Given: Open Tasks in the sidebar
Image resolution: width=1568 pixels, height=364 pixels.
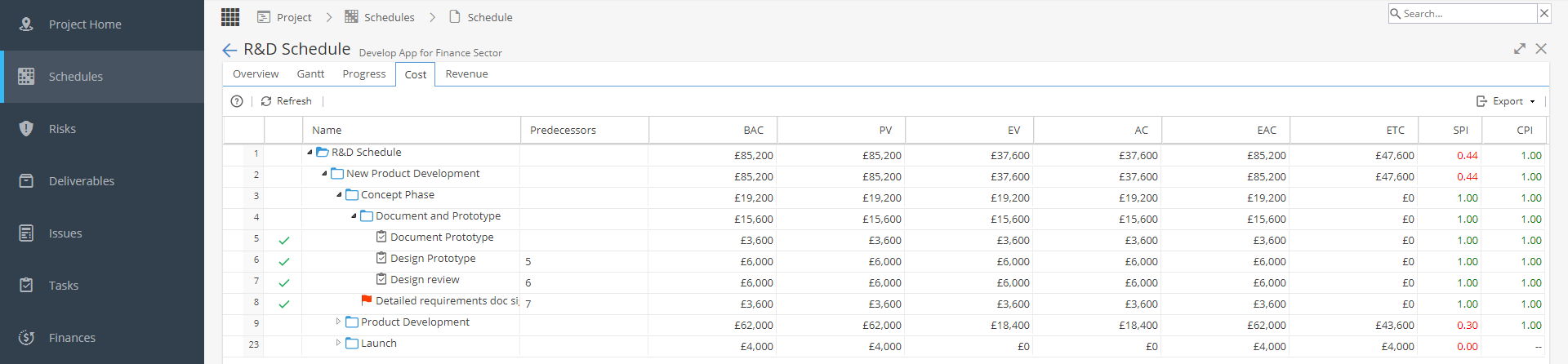Looking at the screenshot, I should 102,286.
